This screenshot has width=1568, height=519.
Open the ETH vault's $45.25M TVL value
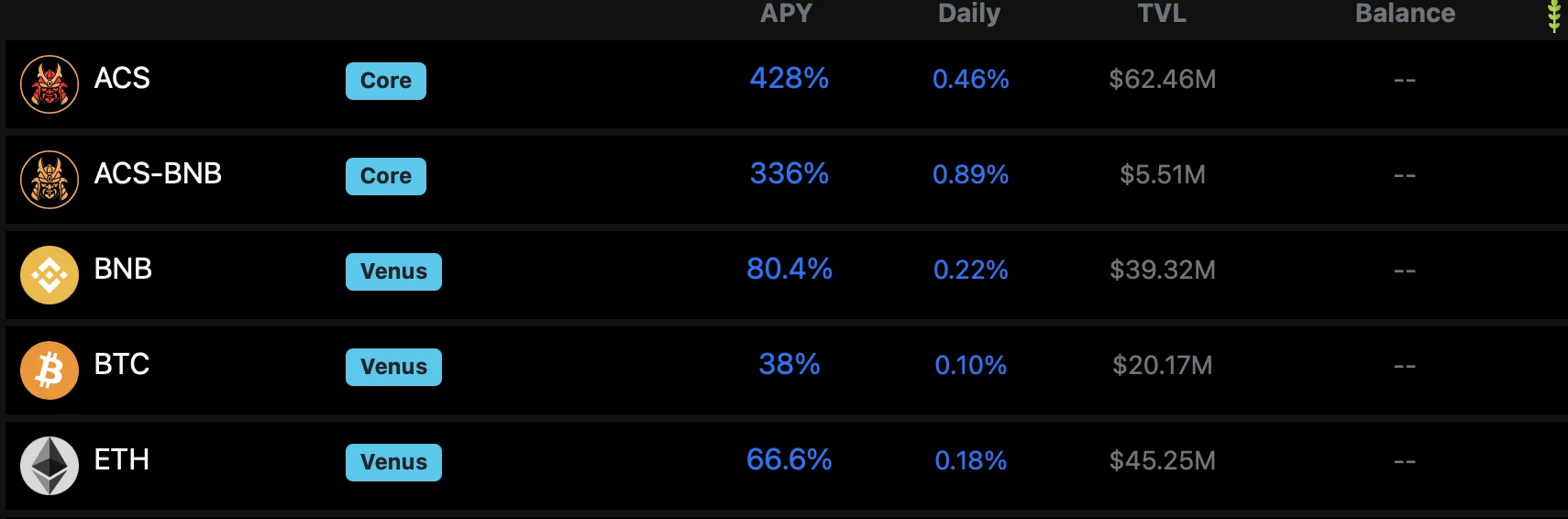[x=1162, y=460]
